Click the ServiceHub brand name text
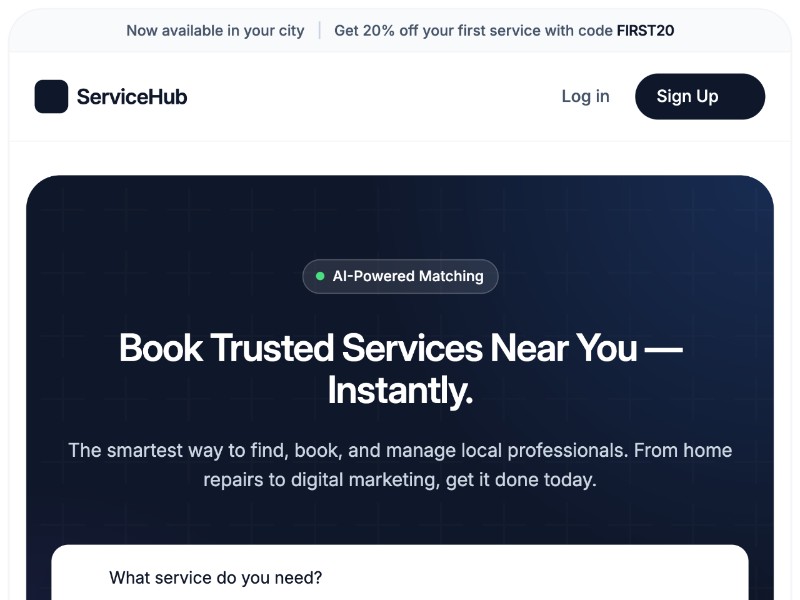 132,96
